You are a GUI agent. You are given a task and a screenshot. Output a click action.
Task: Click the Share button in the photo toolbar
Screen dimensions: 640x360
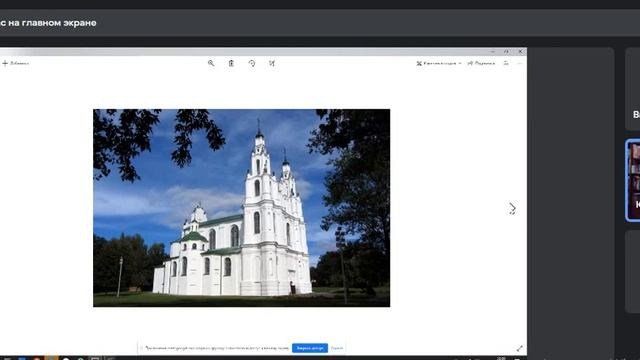481,63
